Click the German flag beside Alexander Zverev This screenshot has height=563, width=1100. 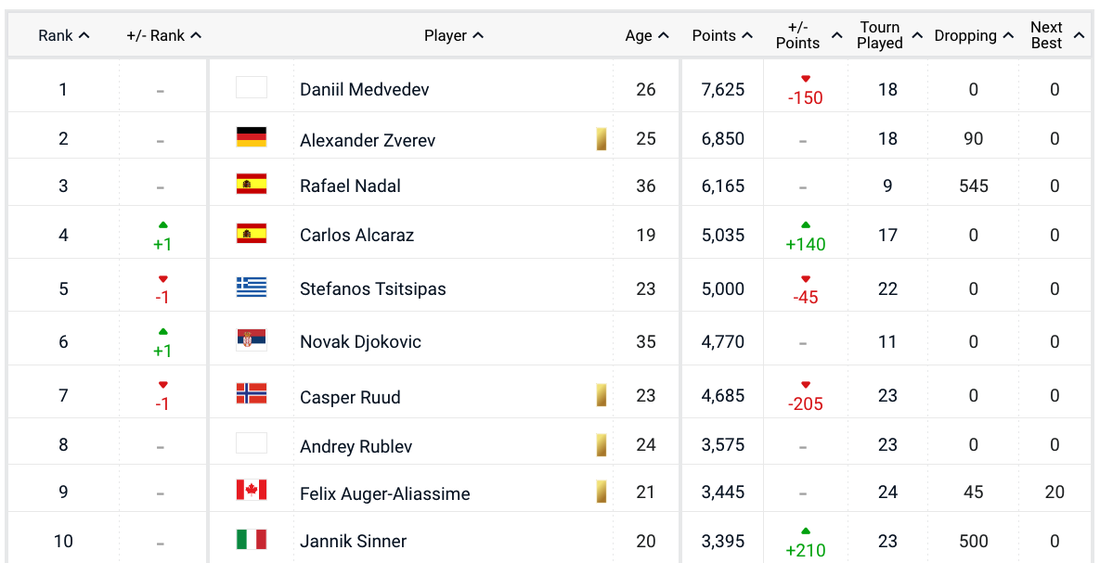click(251, 137)
